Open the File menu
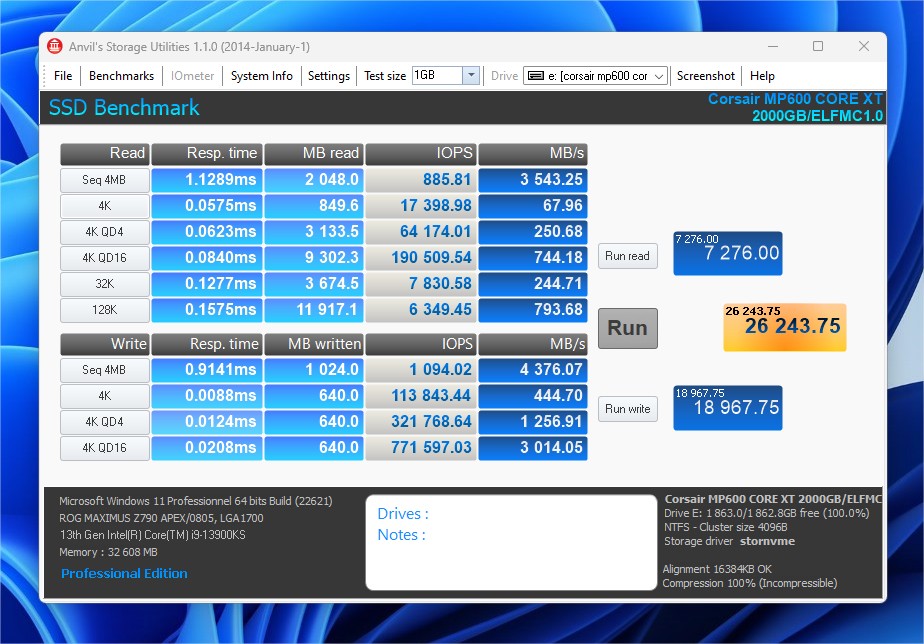The image size is (924, 644). click(62, 75)
